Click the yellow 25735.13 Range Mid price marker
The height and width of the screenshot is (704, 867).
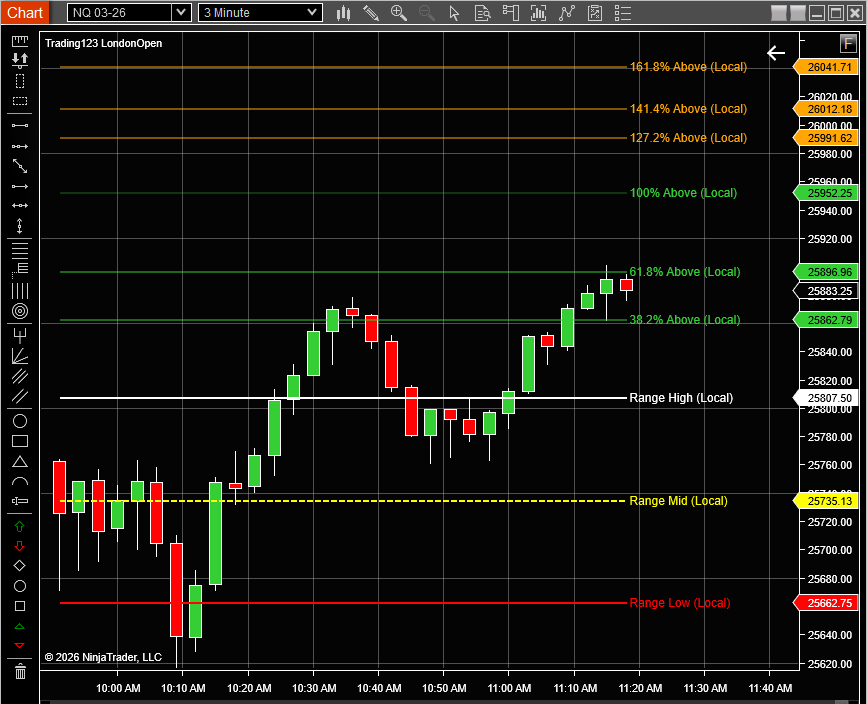coord(826,501)
